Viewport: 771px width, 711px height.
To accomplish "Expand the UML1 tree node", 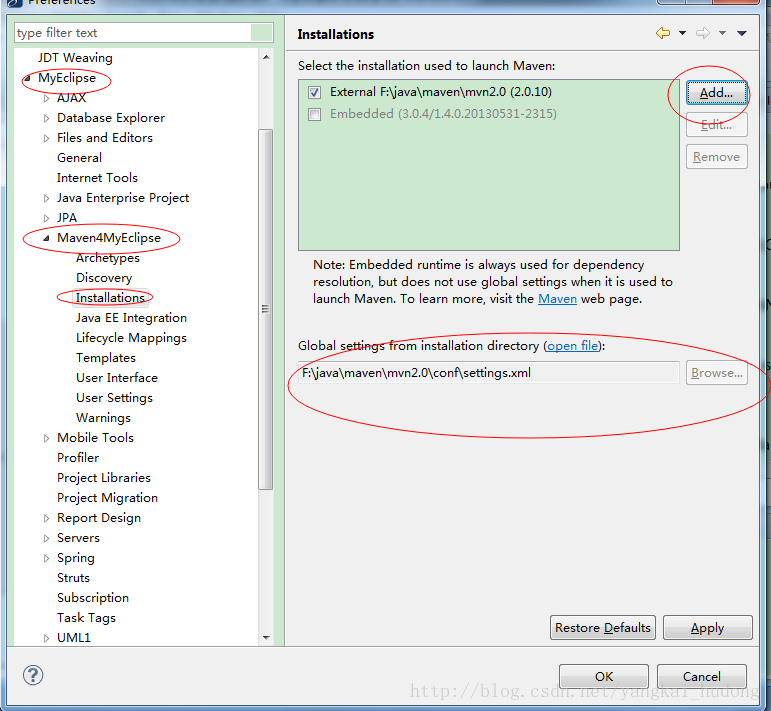I will (46, 638).
